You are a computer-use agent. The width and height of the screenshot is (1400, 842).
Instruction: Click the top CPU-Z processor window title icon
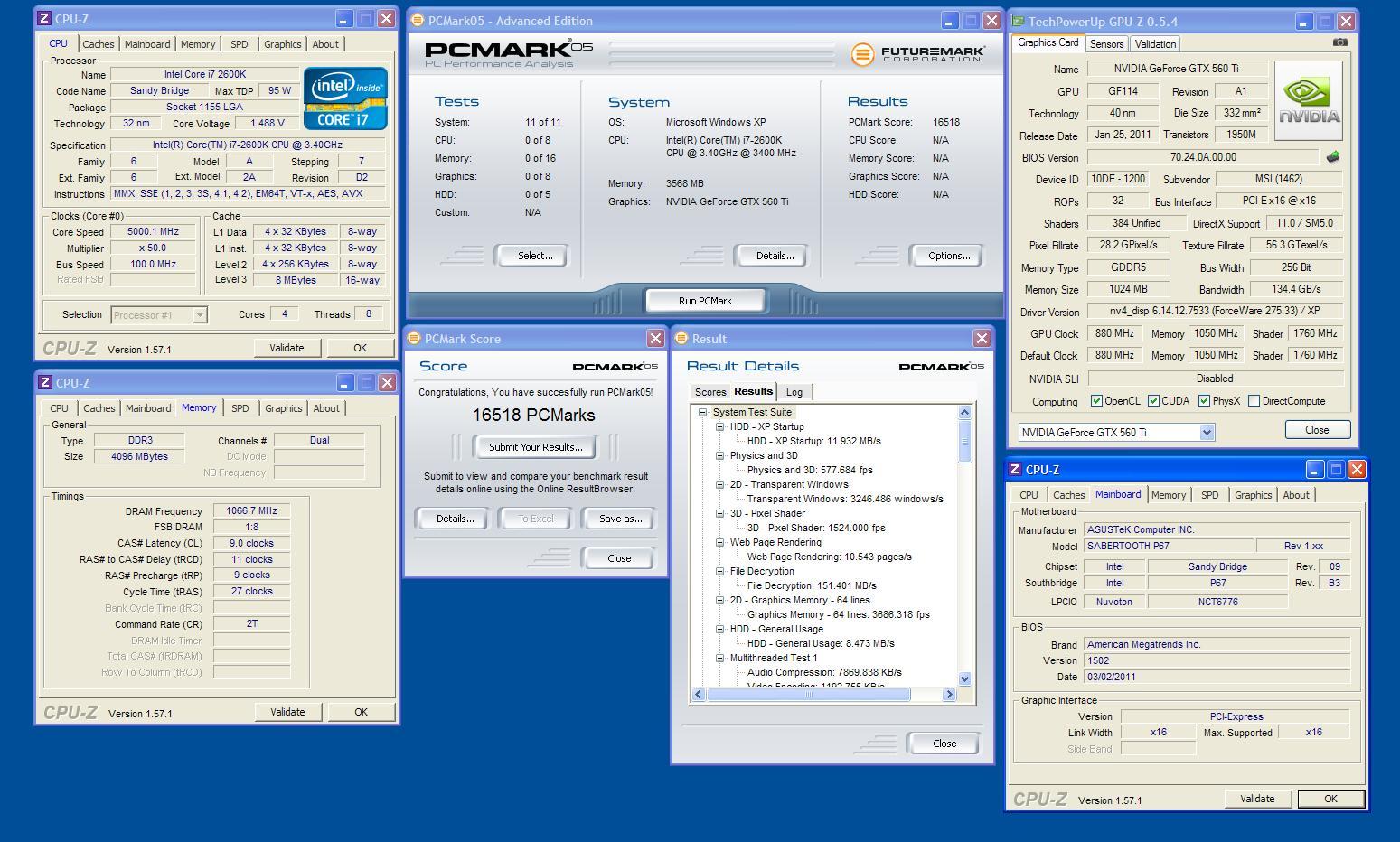tap(44, 19)
